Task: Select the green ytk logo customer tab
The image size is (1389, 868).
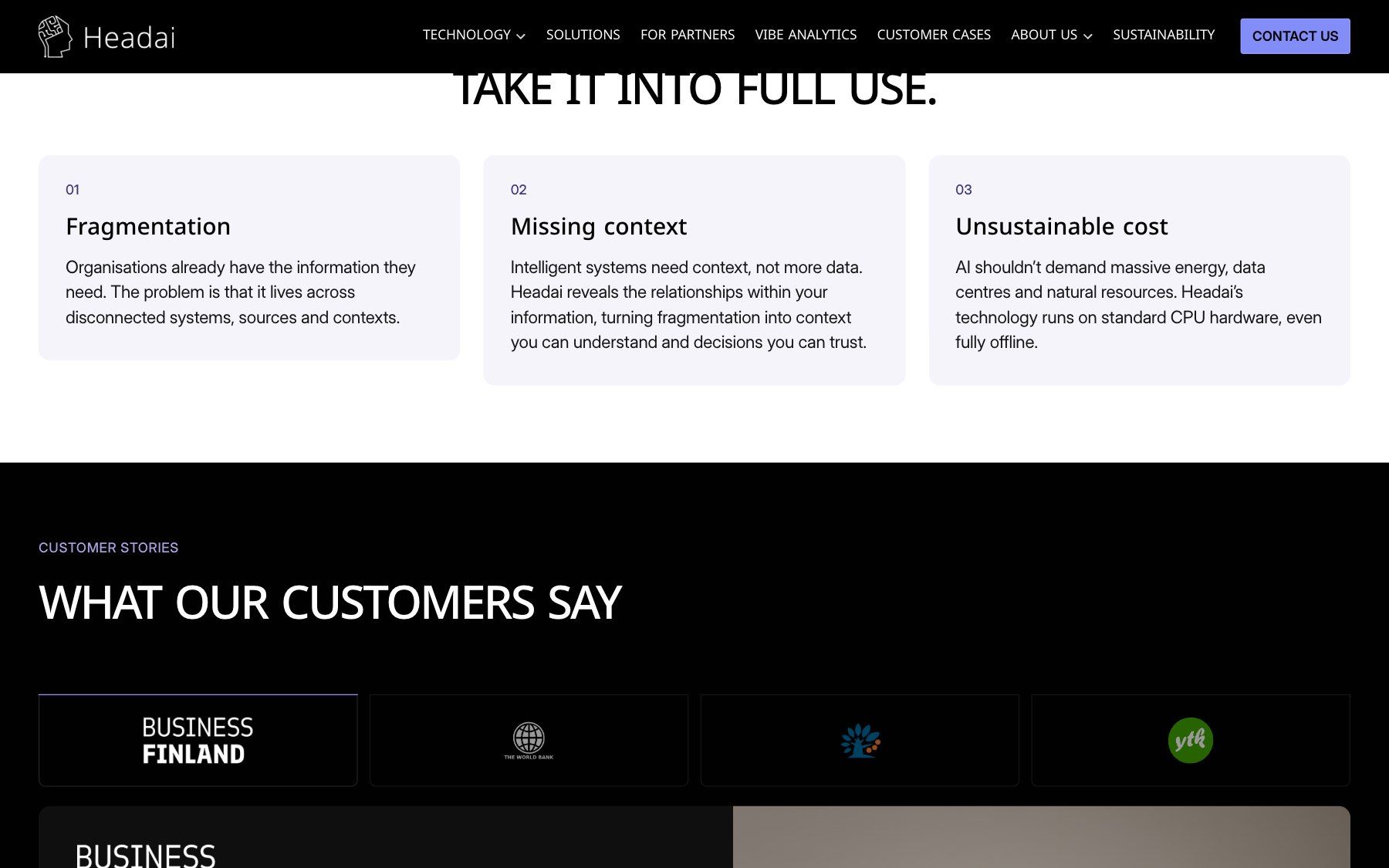Action: point(1191,740)
